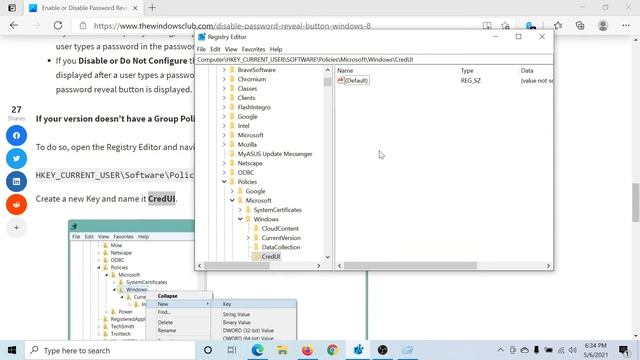
Task: Open Windows Start menu
Action: (12, 350)
